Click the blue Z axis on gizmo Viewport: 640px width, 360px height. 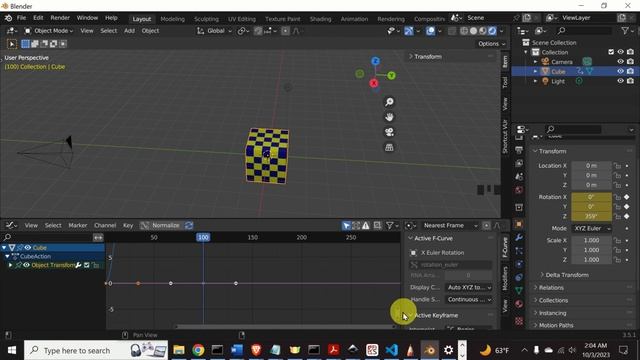point(376,61)
